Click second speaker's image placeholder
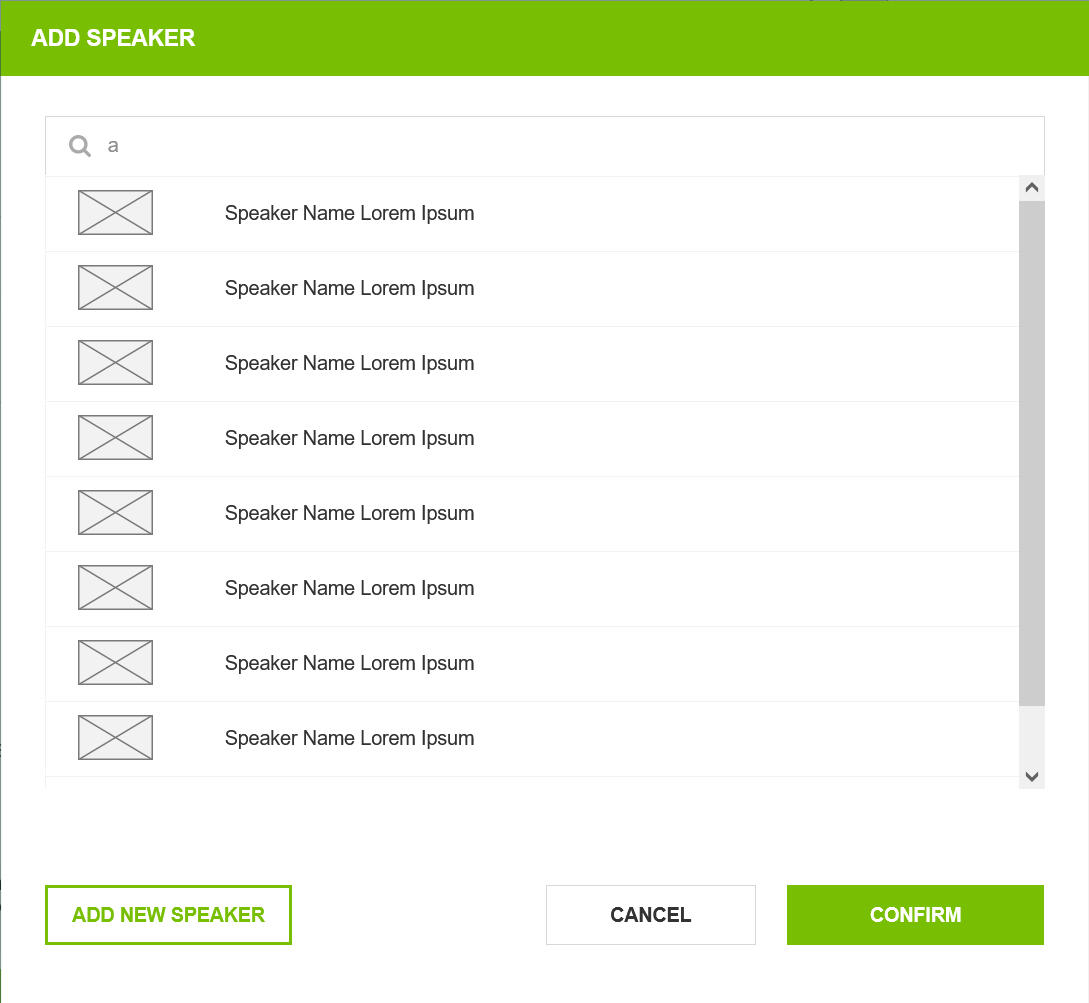The width and height of the screenshot is (1089, 1003). (115, 288)
